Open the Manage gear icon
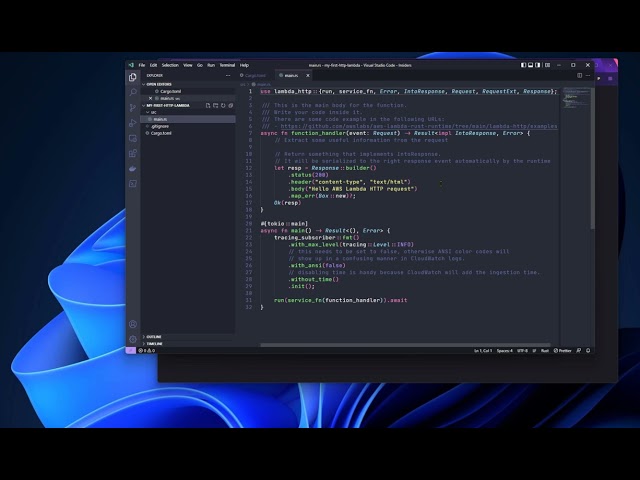The image size is (640, 480). click(133, 339)
